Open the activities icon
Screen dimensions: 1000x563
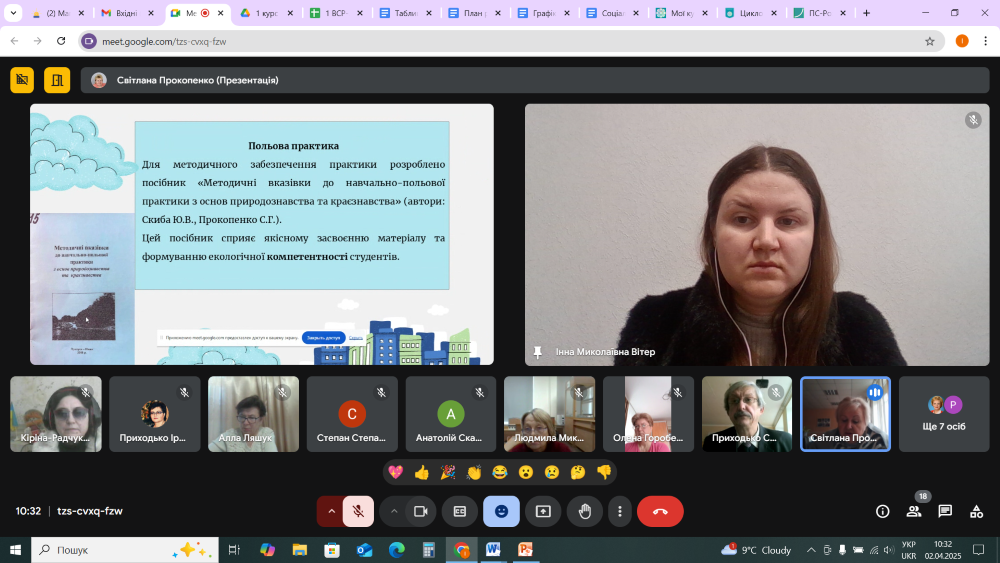coord(976,511)
